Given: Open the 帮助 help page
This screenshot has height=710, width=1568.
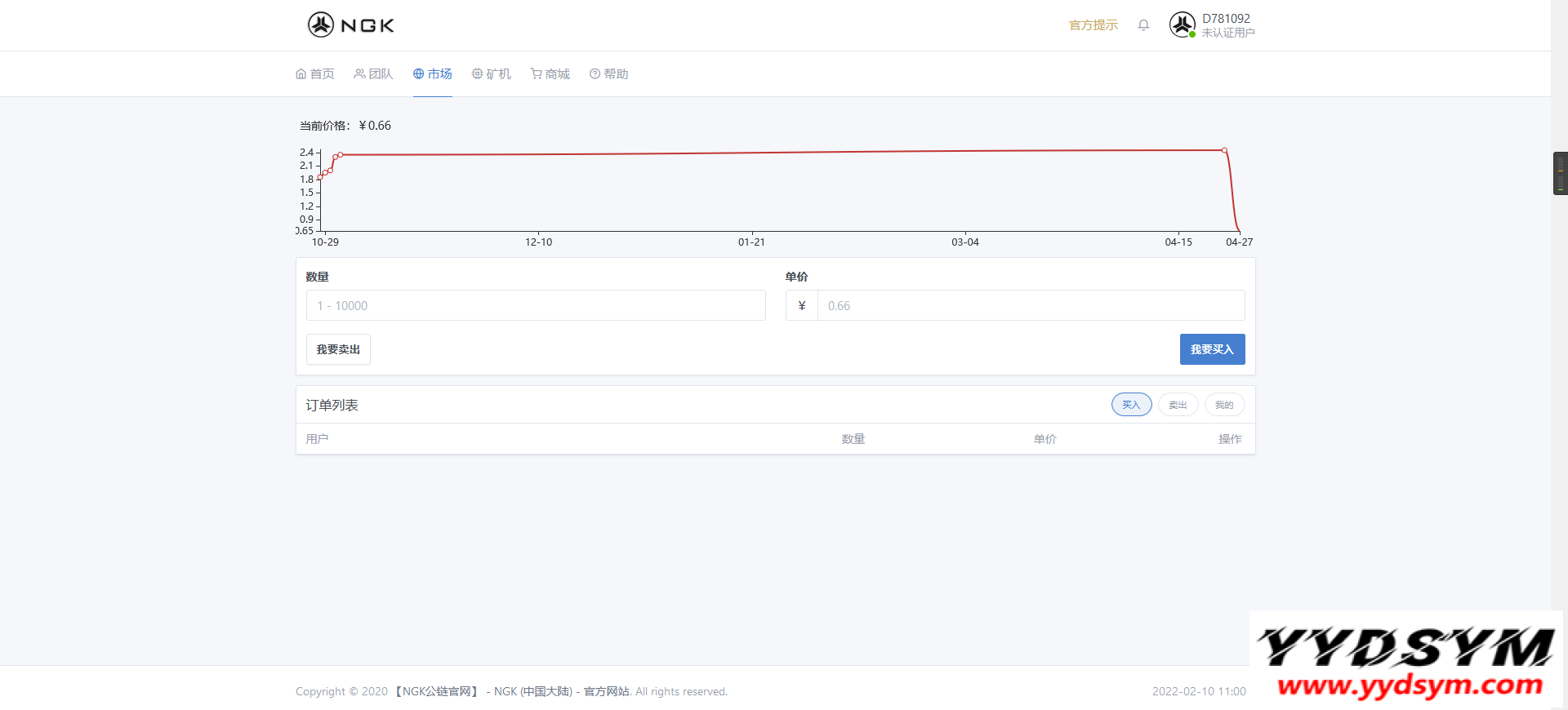Looking at the screenshot, I should coord(609,74).
